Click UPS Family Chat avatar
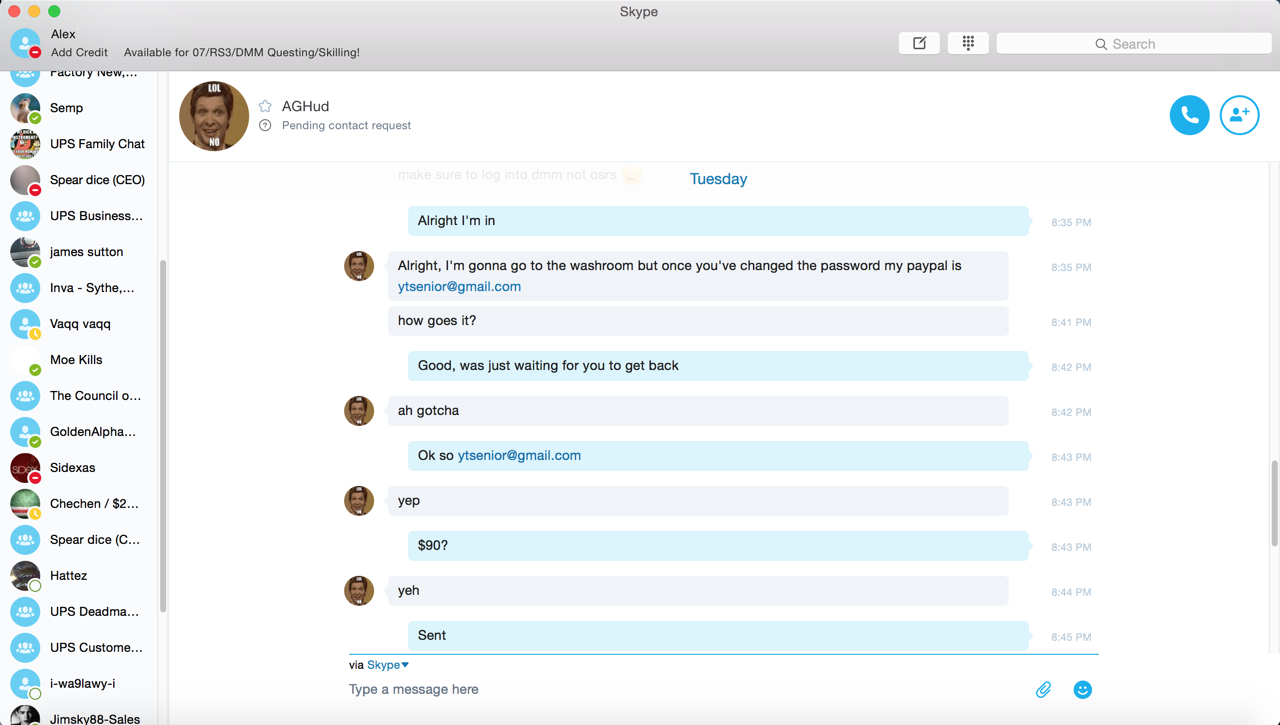Viewport: 1280px width, 725px height. coord(25,144)
